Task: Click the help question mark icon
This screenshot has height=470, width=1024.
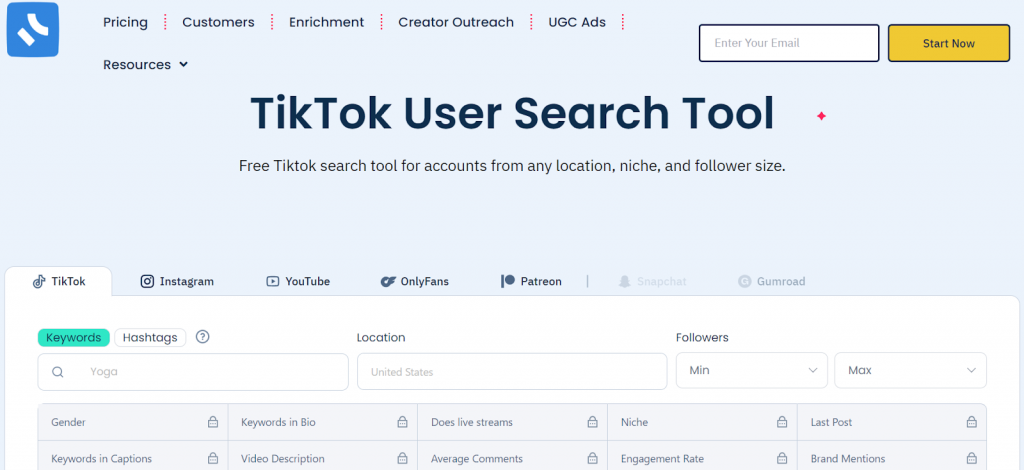Action: [202, 337]
